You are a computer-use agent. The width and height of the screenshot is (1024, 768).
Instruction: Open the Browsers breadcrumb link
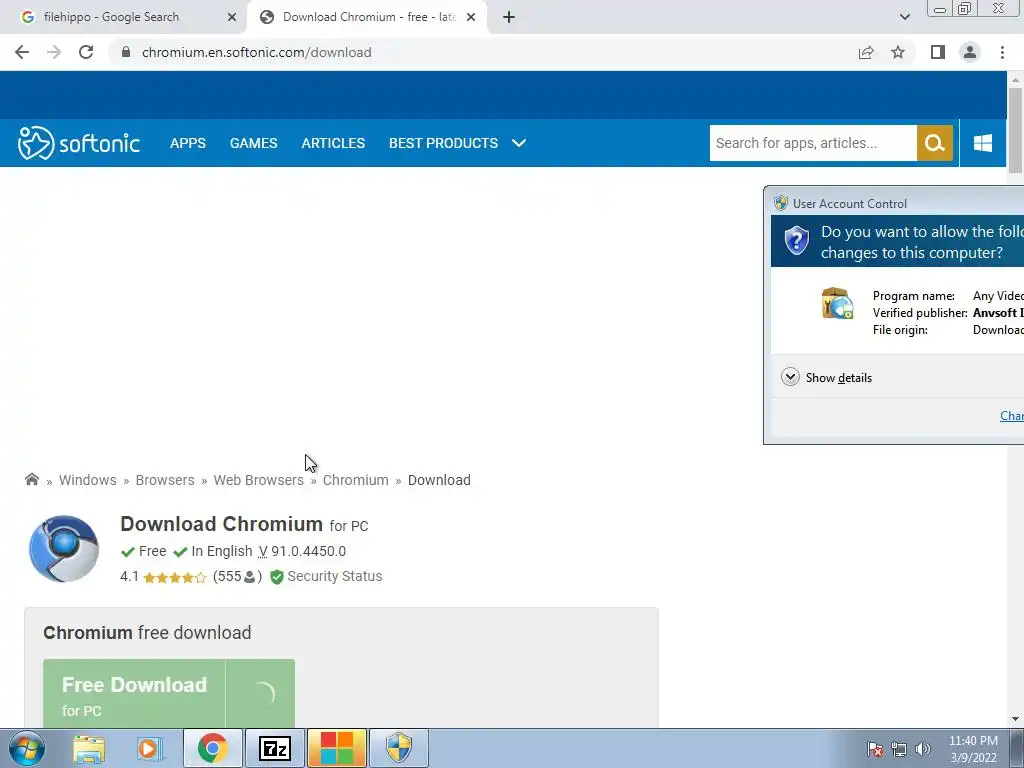(165, 480)
